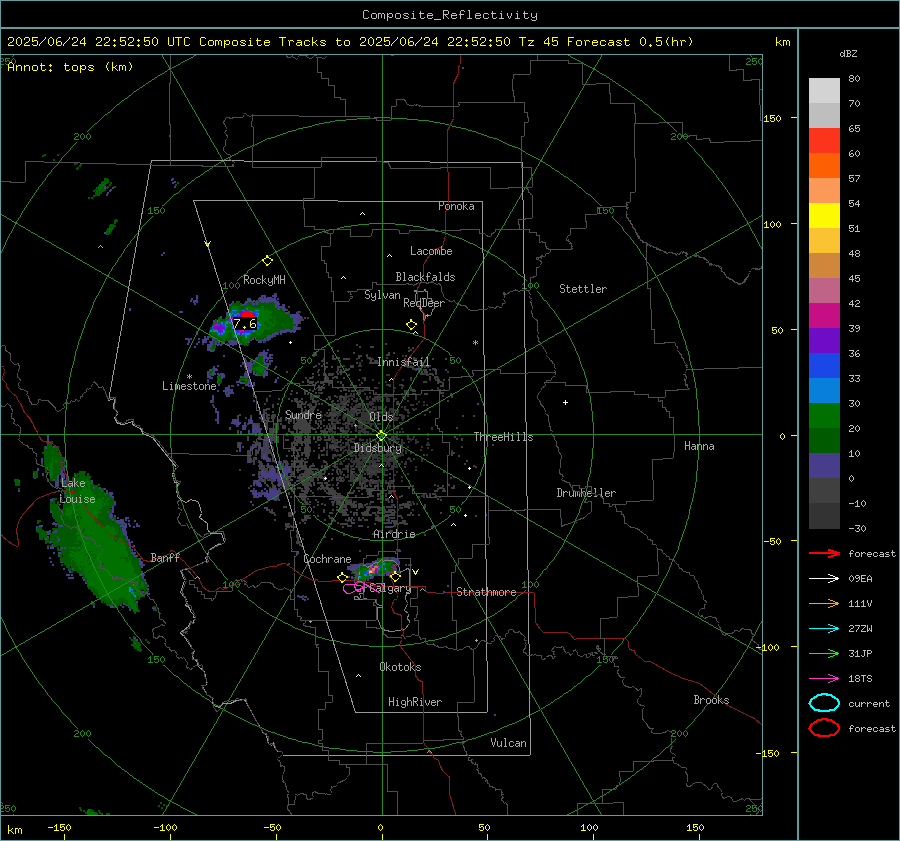The height and width of the screenshot is (841, 900).
Task: Select the bright green 20-30 dBZ swatch
Action: [x=824, y=416]
